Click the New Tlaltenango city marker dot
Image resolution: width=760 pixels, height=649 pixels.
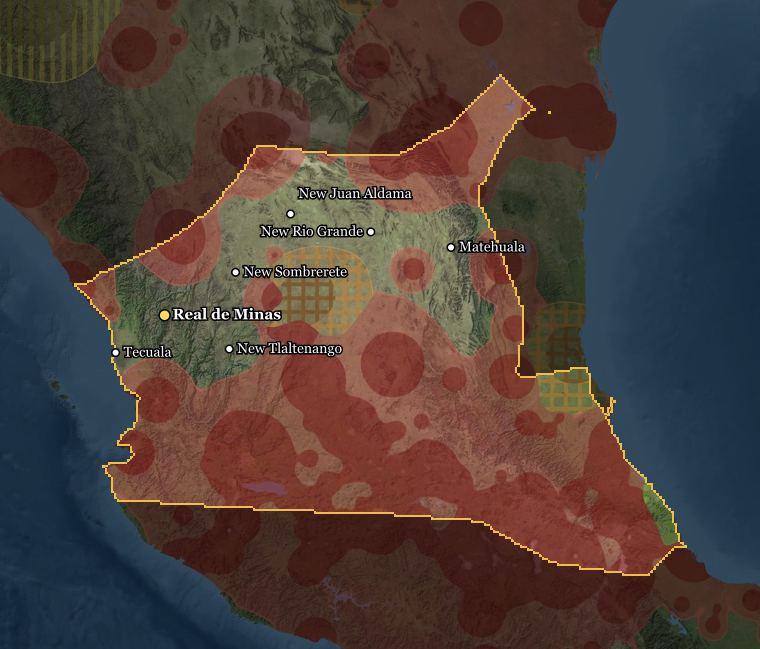point(229,348)
